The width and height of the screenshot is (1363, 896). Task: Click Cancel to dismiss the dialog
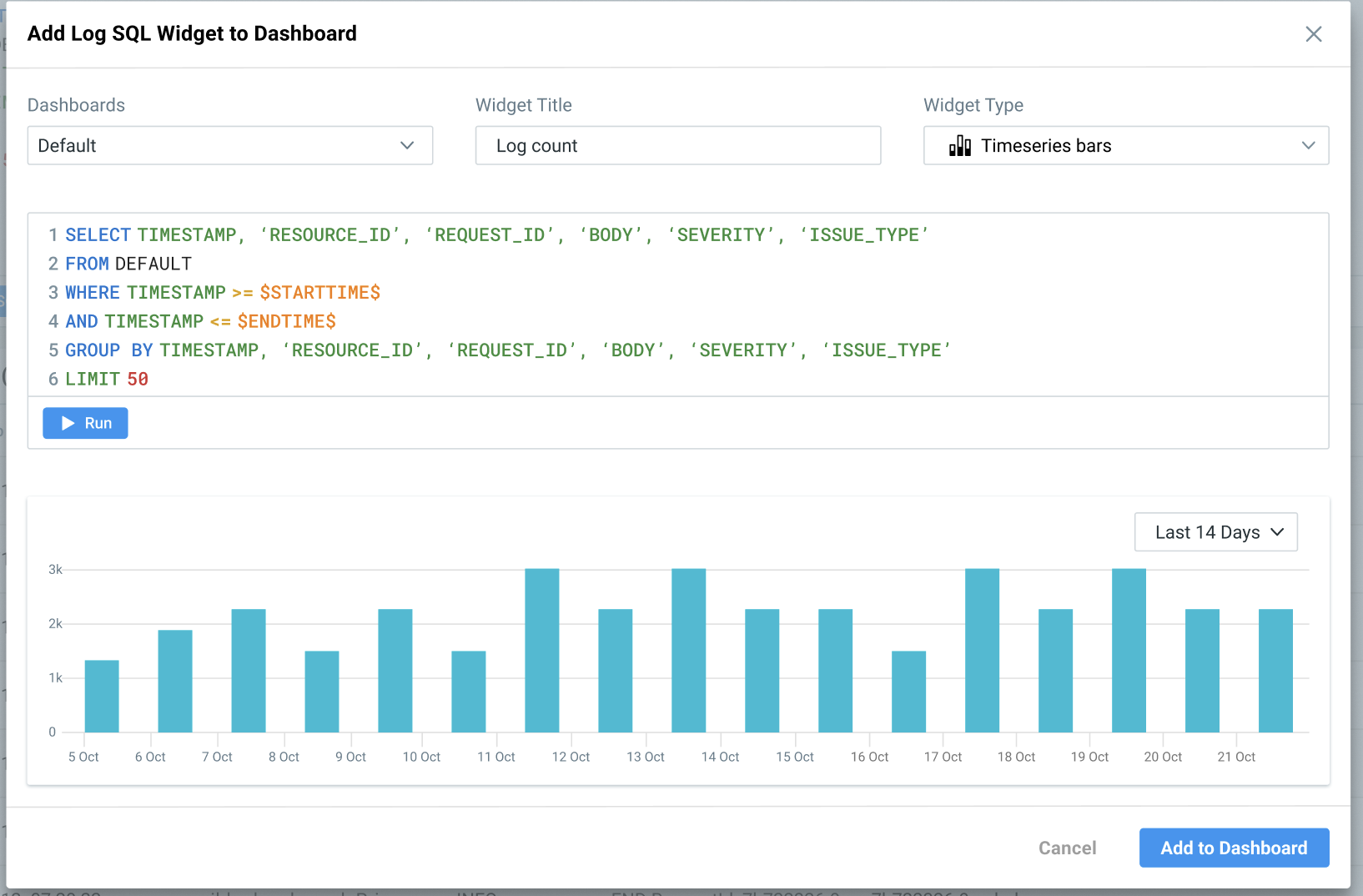click(x=1068, y=848)
